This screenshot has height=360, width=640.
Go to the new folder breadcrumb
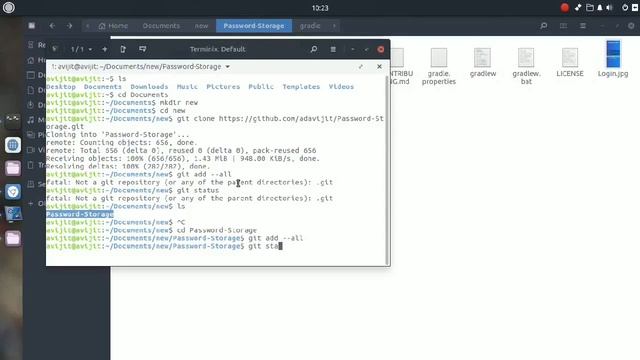[201, 26]
